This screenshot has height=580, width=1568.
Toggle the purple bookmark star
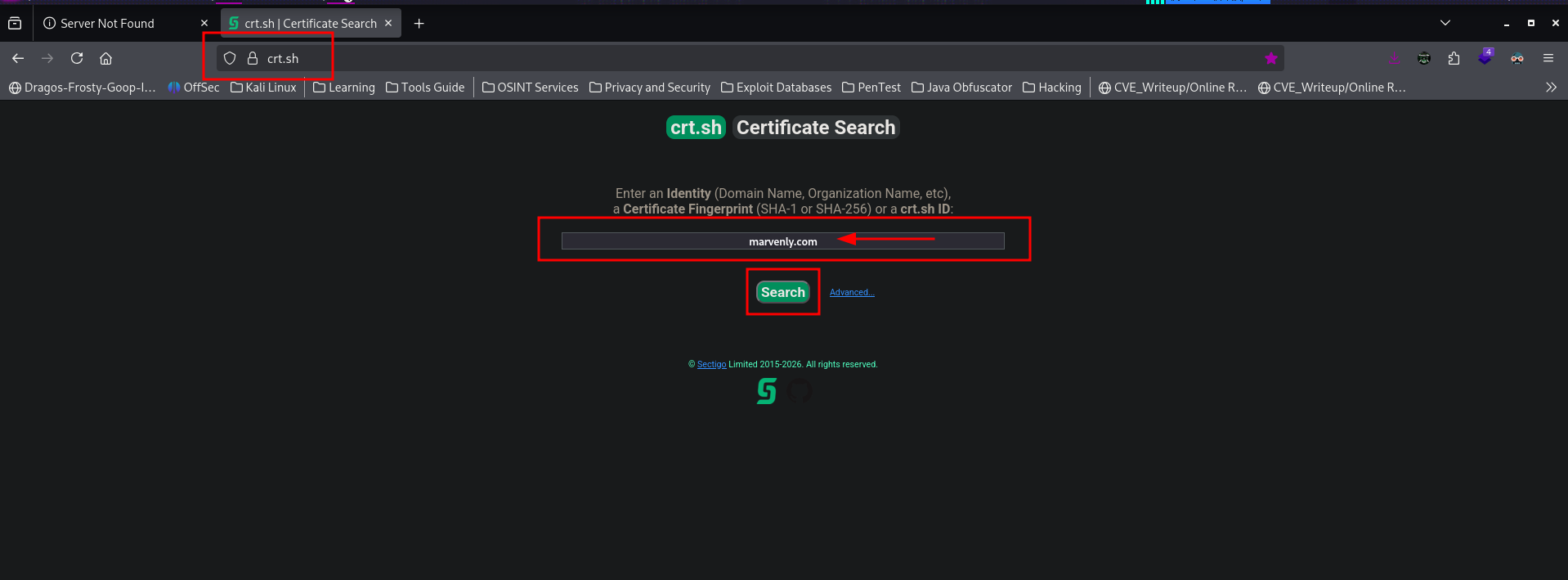pyautogui.click(x=1270, y=58)
